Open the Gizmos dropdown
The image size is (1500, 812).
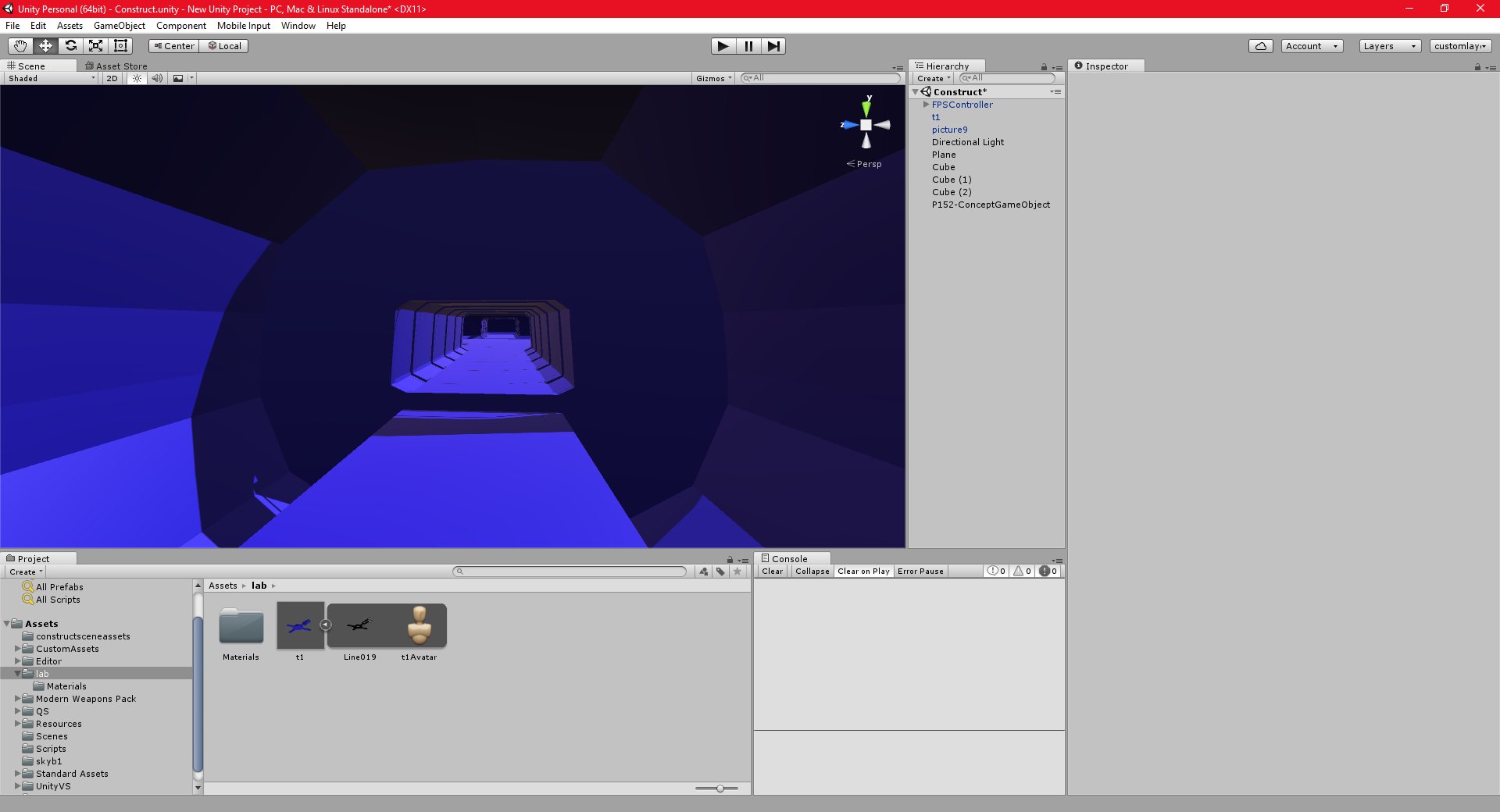(712, 78)
